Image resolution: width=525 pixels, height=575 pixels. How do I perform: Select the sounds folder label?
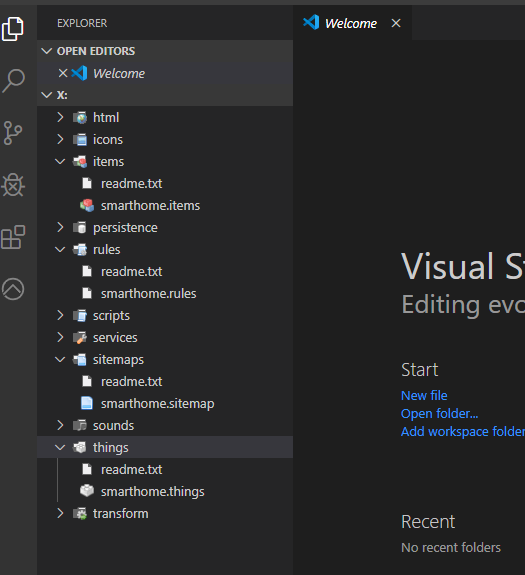tap(113, 426)
